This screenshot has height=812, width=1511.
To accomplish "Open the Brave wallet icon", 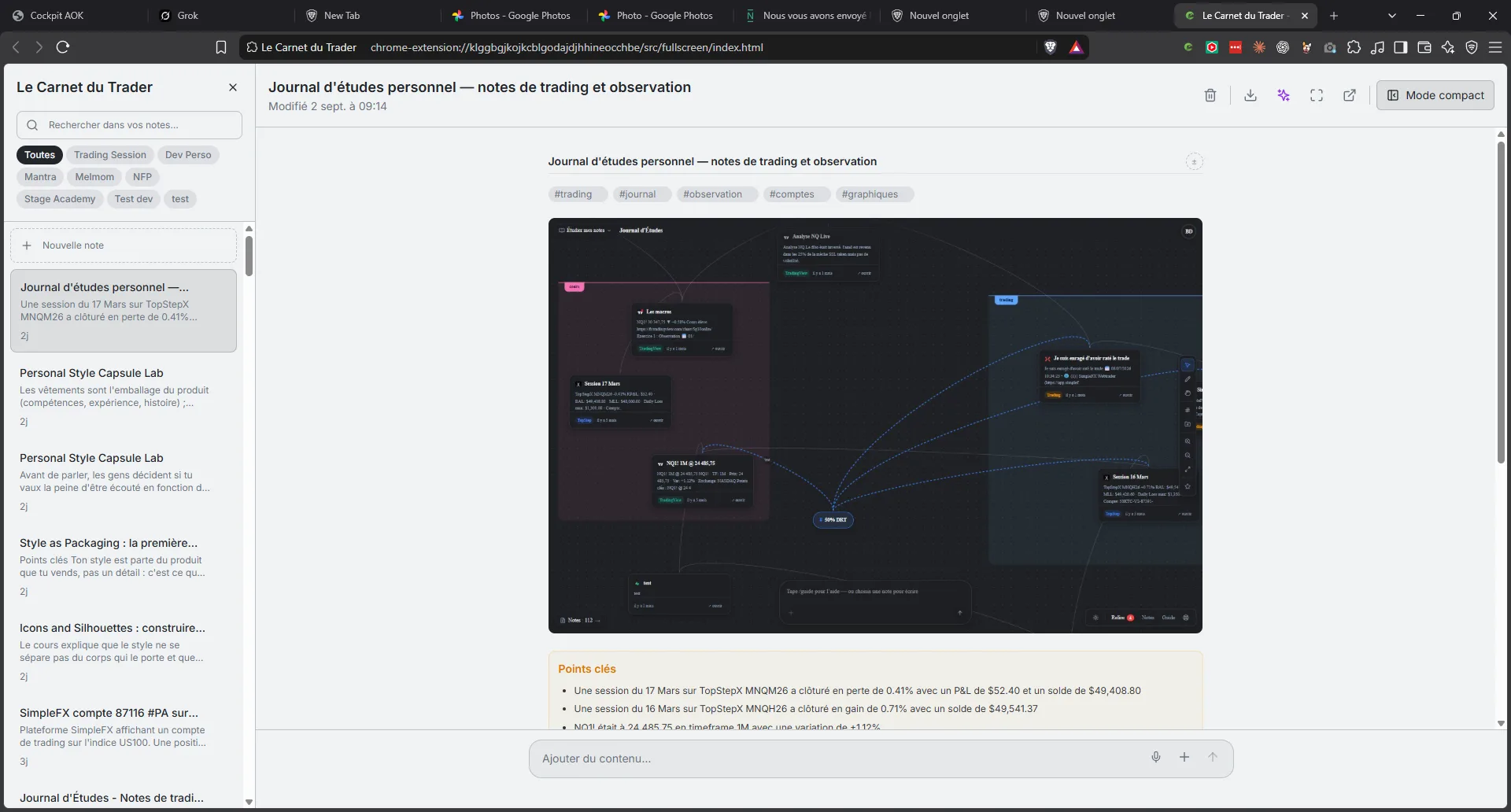I will click(1424, 47).
